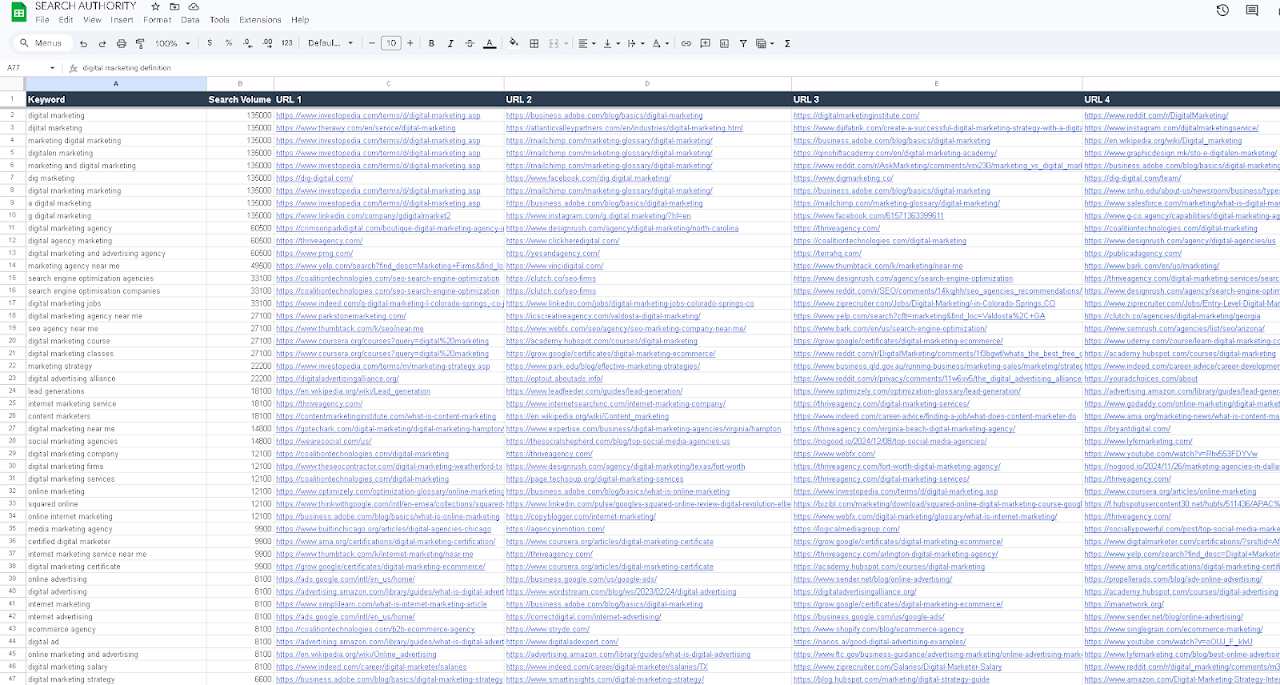Select the 'squared online' keyword cell
This screenshot has width=1280, height=685.
click(115, 504)
